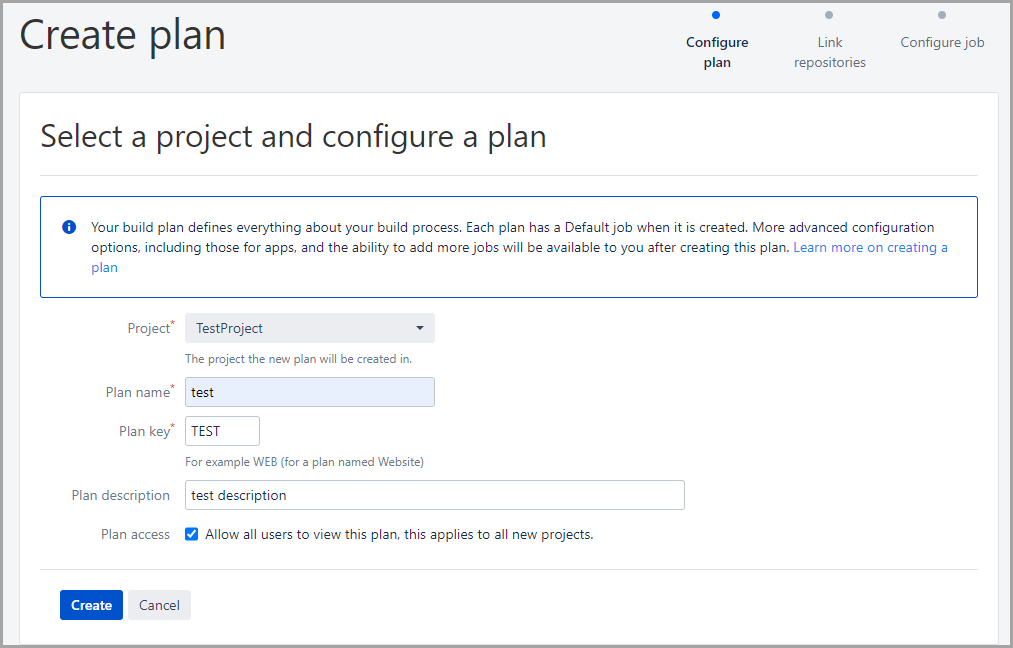This screenshot has height=648, width=1013.
Task: Click the Plan key field showing TEST
Action: [x=222, y=431]
